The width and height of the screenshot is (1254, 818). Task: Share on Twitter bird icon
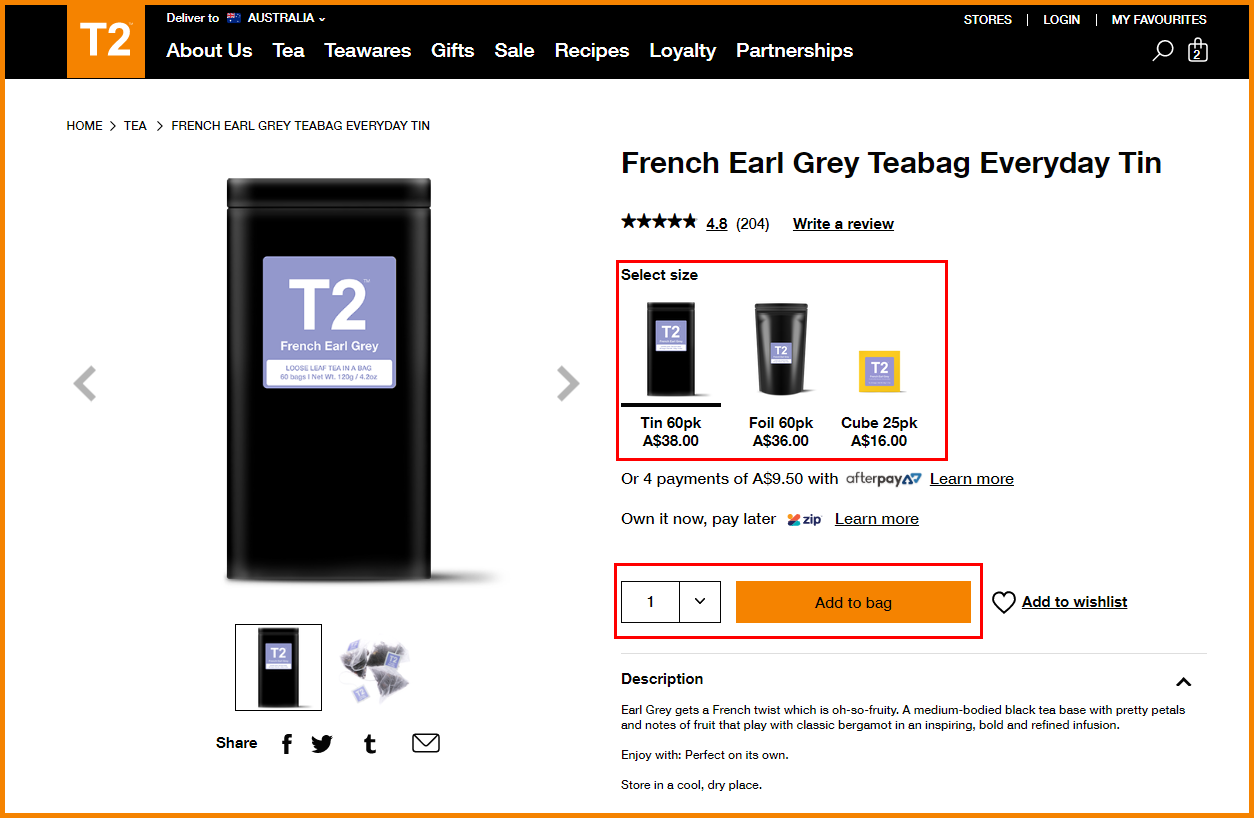(x=322, y=743)
